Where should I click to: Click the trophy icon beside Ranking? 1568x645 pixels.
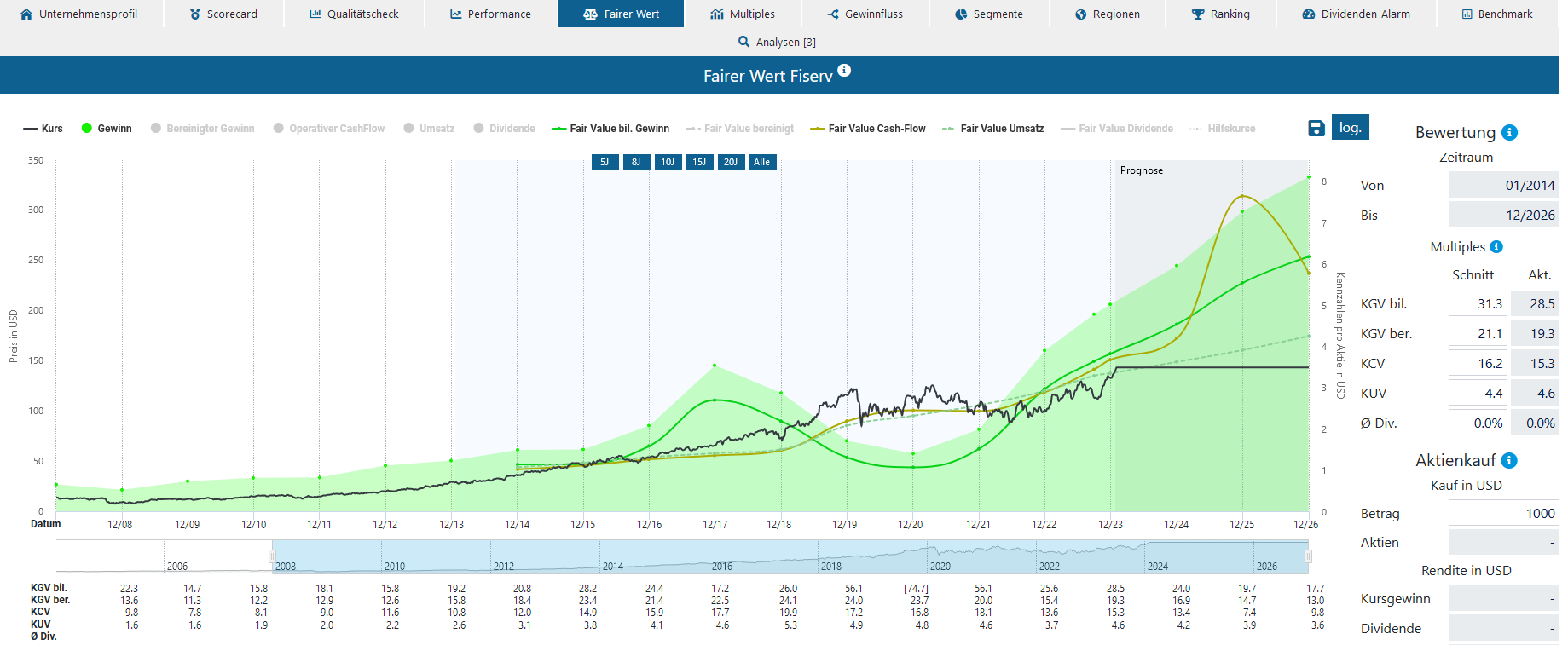tap(1198, 14)
